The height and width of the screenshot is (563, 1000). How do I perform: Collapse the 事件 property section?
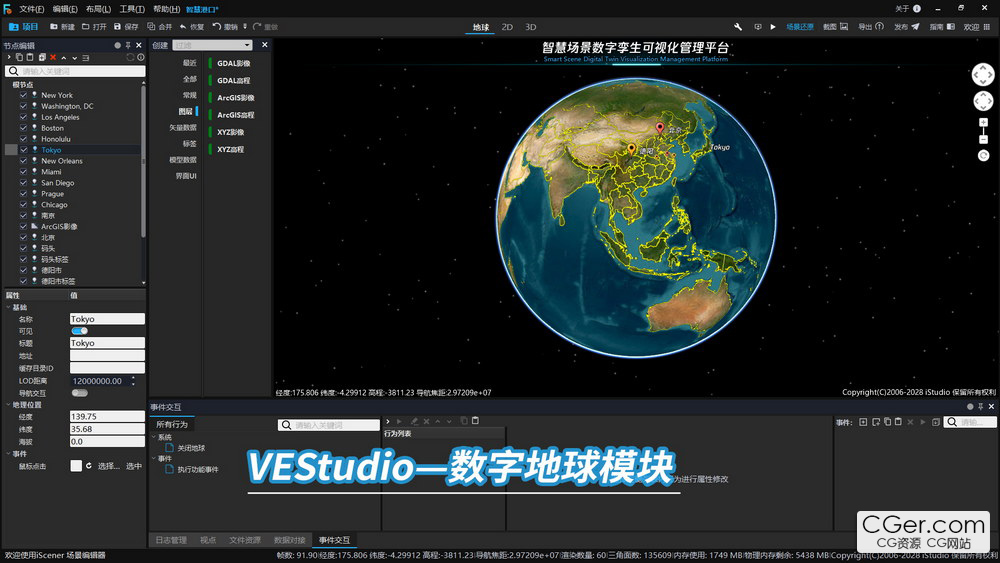pos(9,454)
